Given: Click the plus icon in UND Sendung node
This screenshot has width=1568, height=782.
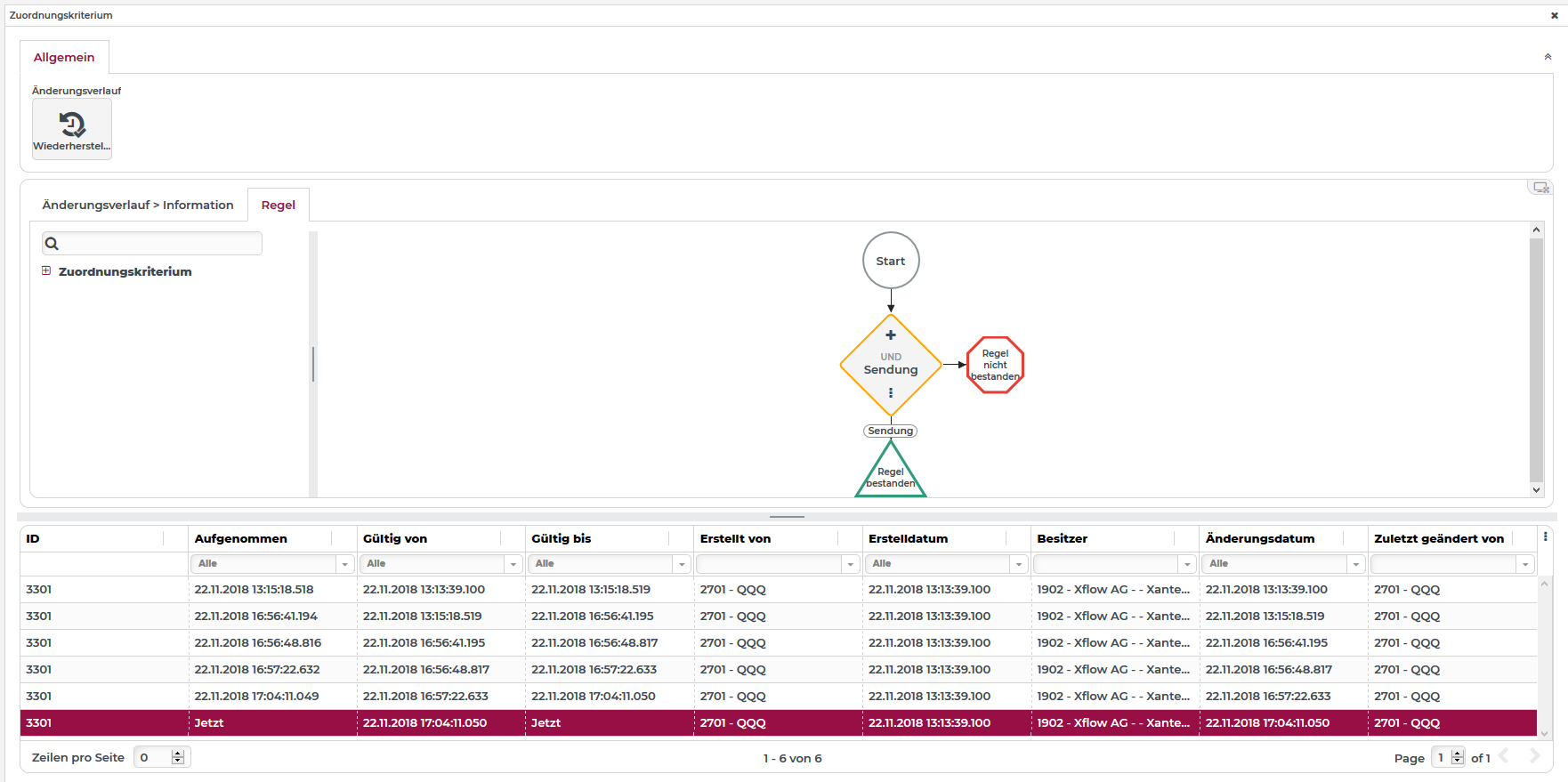Looking at the screenshot, I should click(x=890, y=335).
